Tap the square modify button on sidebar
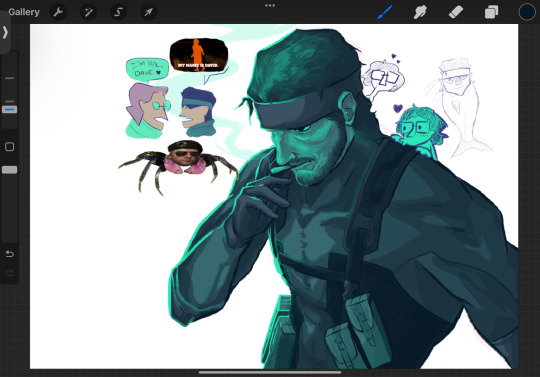 pyautogui.click(x=10, y=147)
